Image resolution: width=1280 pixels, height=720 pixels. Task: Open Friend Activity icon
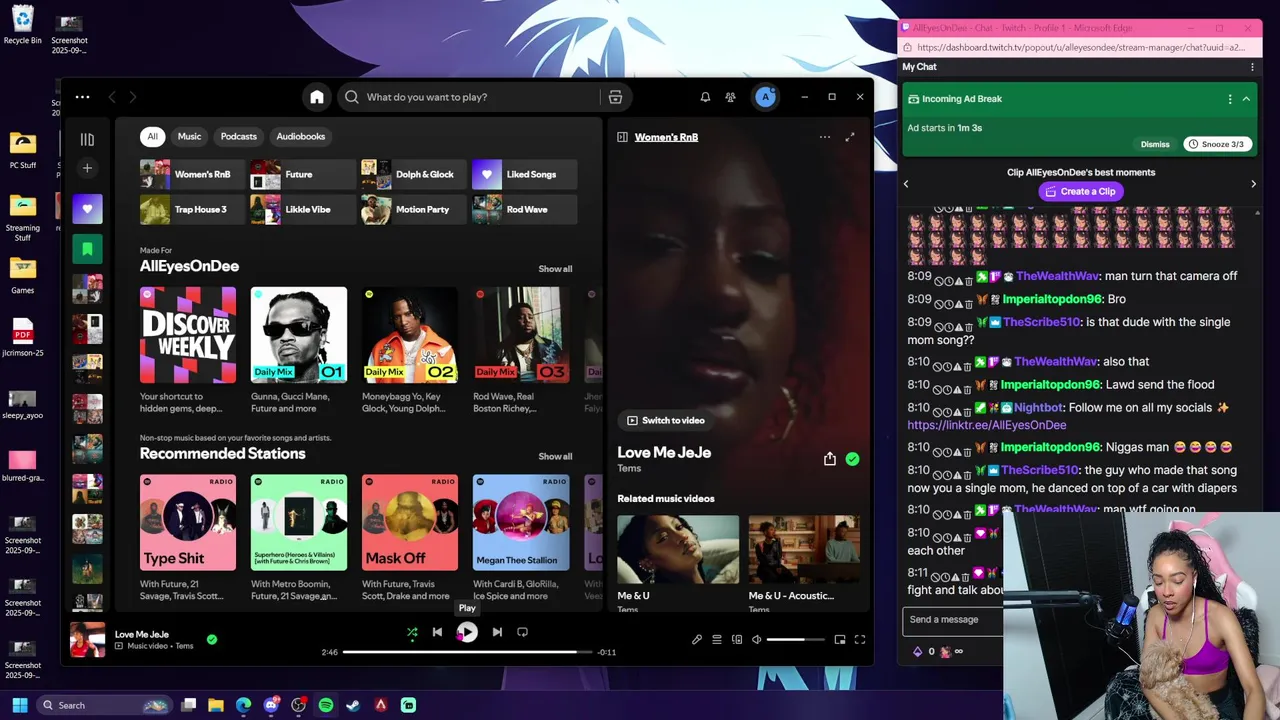click(730, 97)
